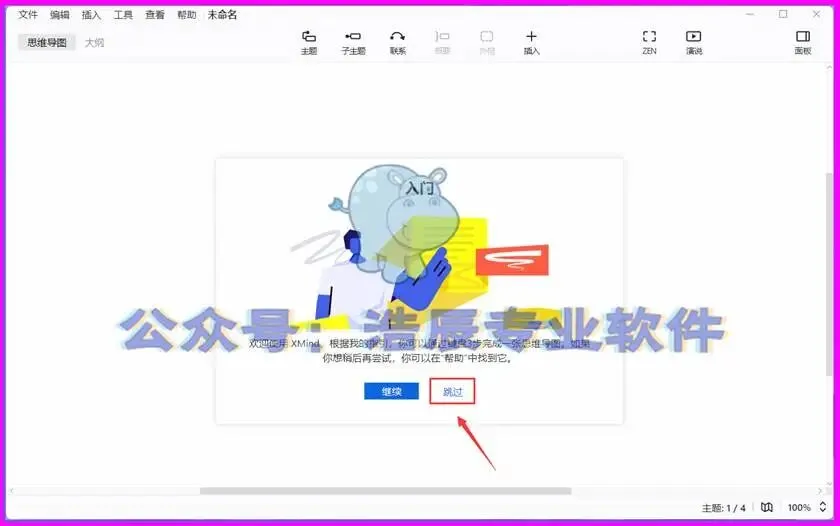Click the greyed-out Summary toolbar icon

click(442, 42)
